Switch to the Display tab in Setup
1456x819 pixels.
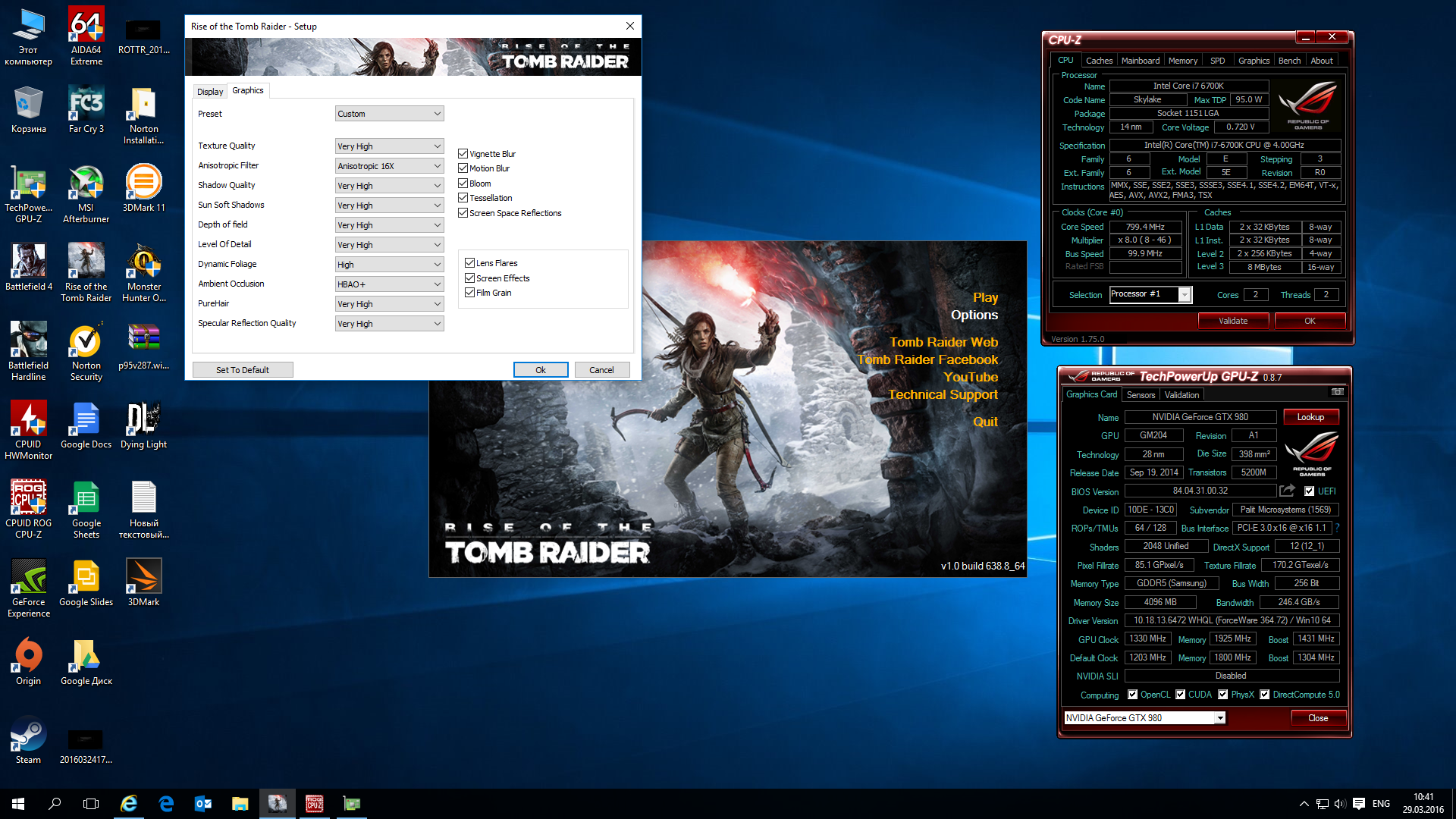[x=210, y=92]
